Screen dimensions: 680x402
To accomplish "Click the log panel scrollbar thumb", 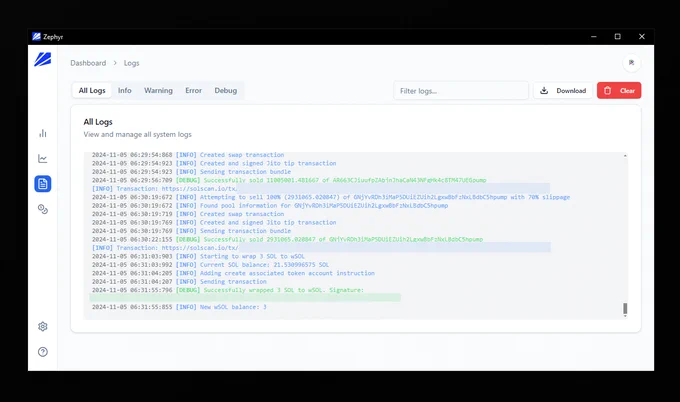I will pyautogui.click(x=625, y=308).
